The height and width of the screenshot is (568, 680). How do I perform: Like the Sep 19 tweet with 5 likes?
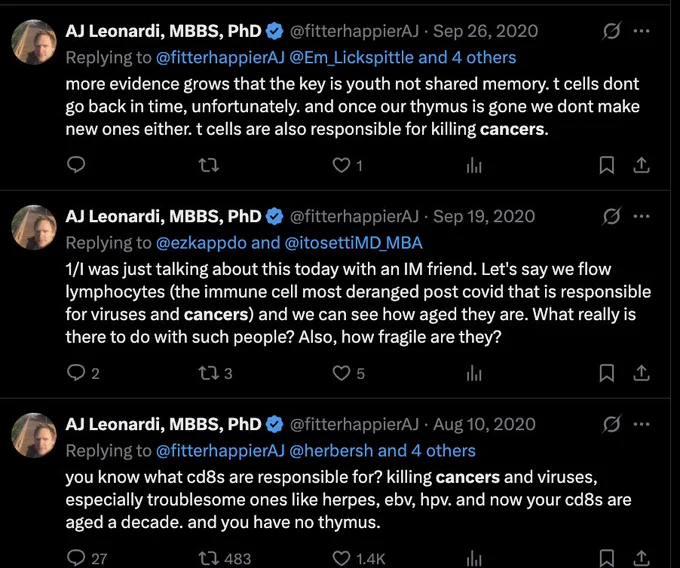pos(349,373)
